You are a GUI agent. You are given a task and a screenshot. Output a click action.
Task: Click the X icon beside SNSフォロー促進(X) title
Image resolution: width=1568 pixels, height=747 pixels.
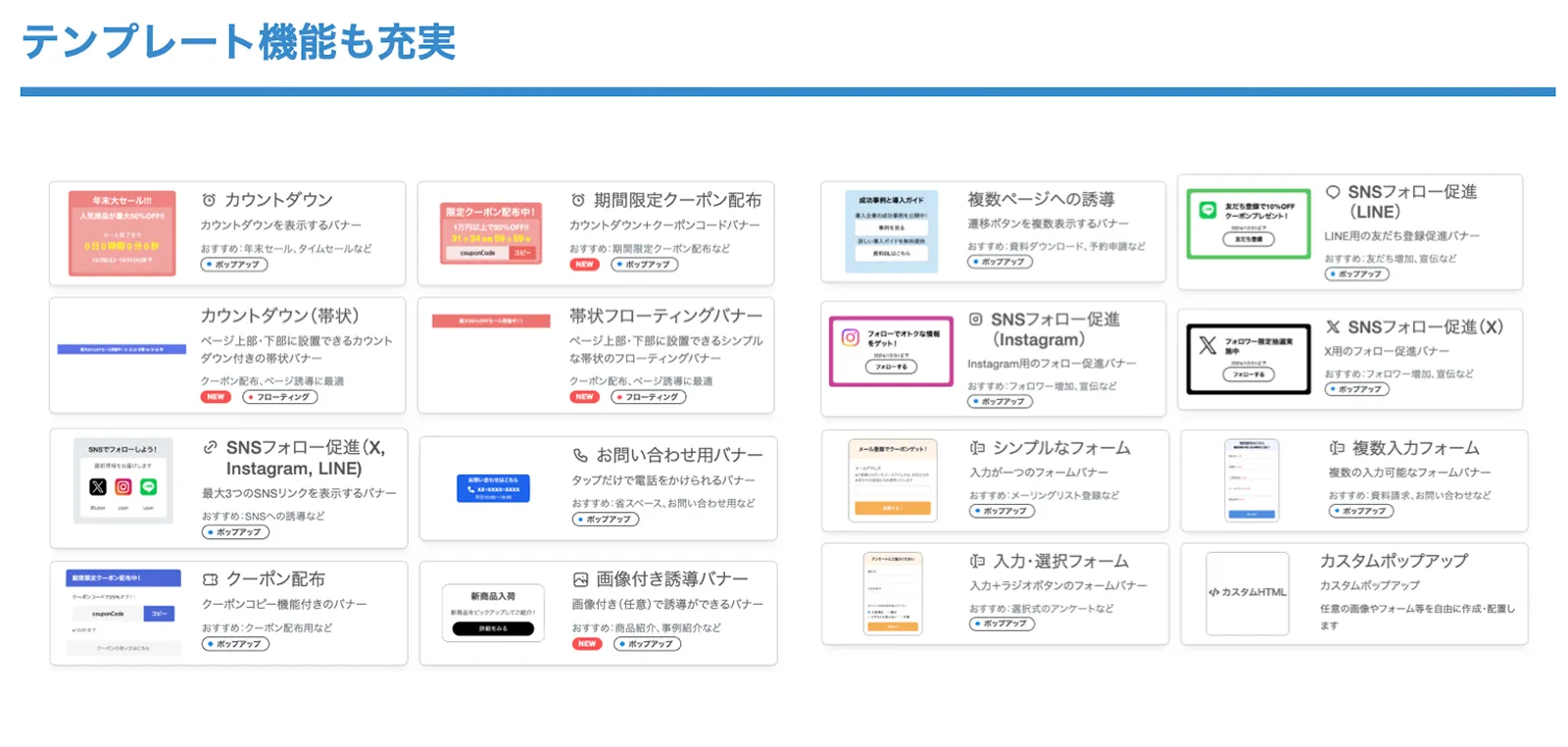pyautogui.click(x=1333, y=326)
